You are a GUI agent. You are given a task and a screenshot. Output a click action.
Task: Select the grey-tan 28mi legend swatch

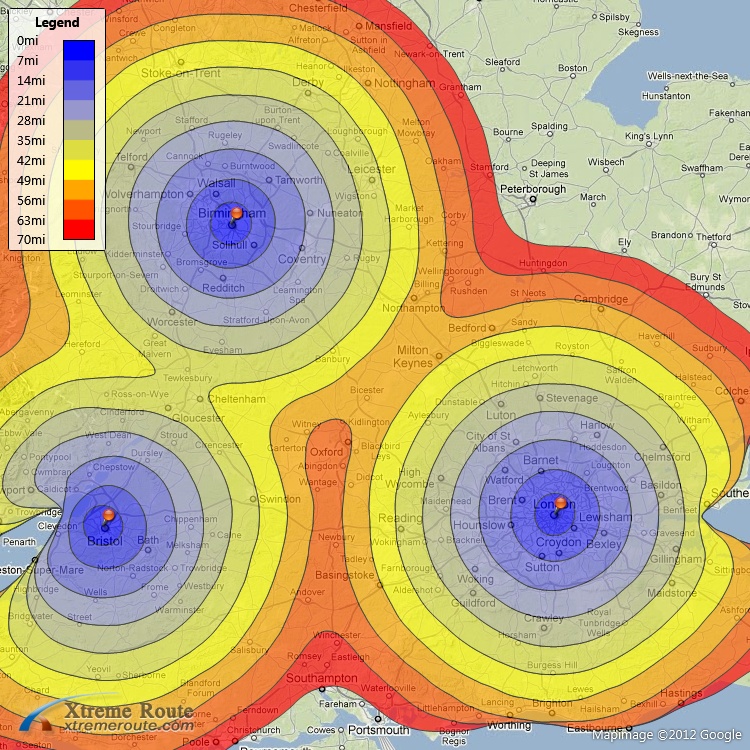click(x=78, y=130)
